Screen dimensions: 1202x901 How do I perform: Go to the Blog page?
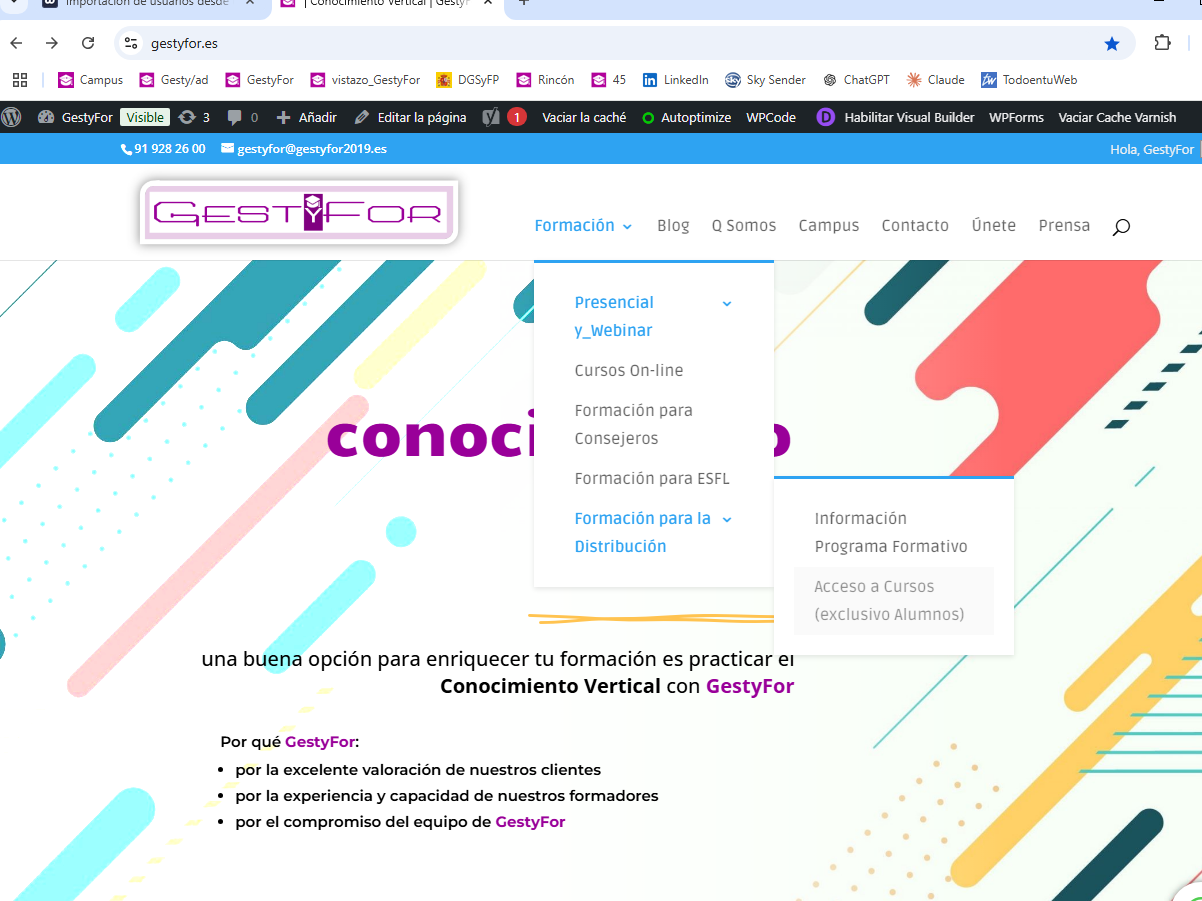pyautogui.click(x=673, y=225)
